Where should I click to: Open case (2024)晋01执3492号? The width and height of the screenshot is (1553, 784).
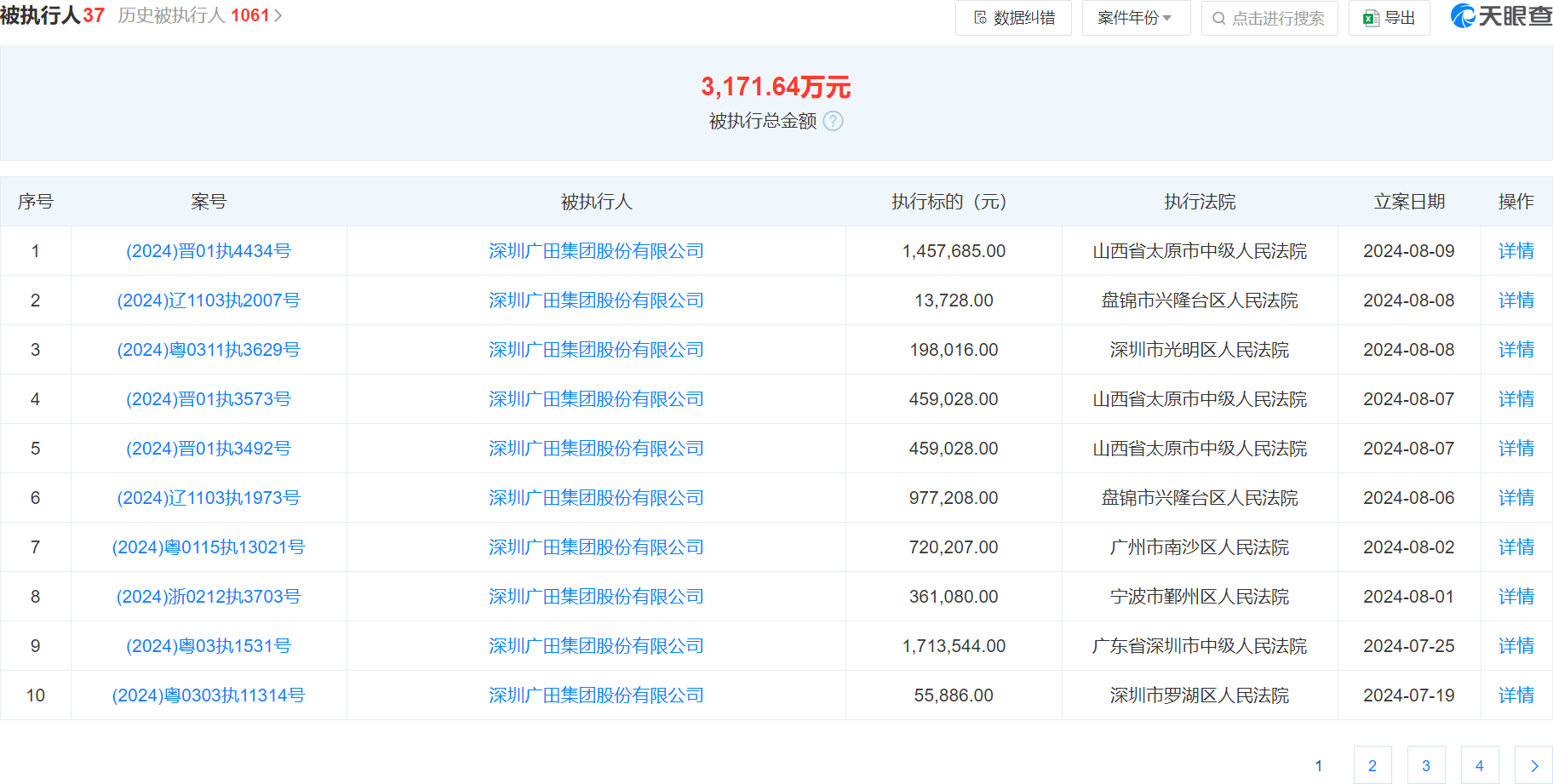click(x=209, y=449)
